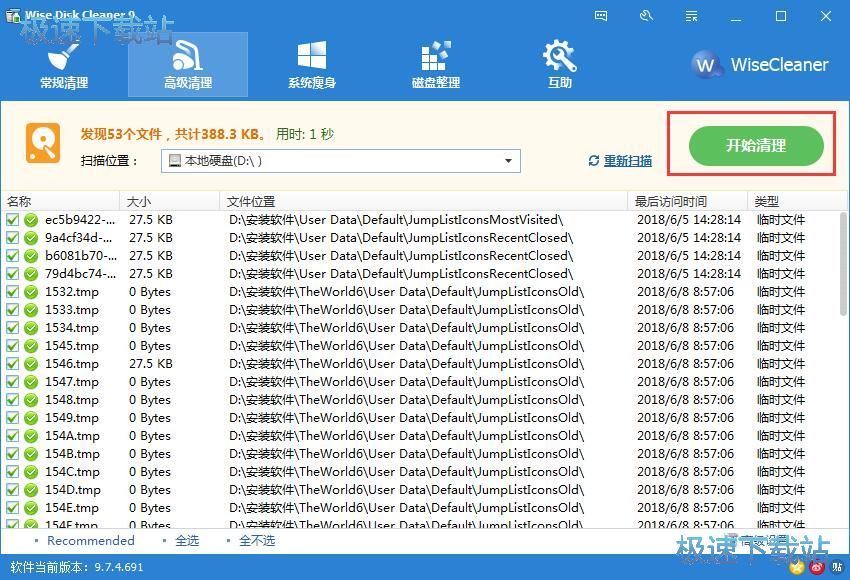The height and width of the screenshot is (580, 850).
Task: Toggle checkbox for 1533.tmp
Action: coord(12,310)
